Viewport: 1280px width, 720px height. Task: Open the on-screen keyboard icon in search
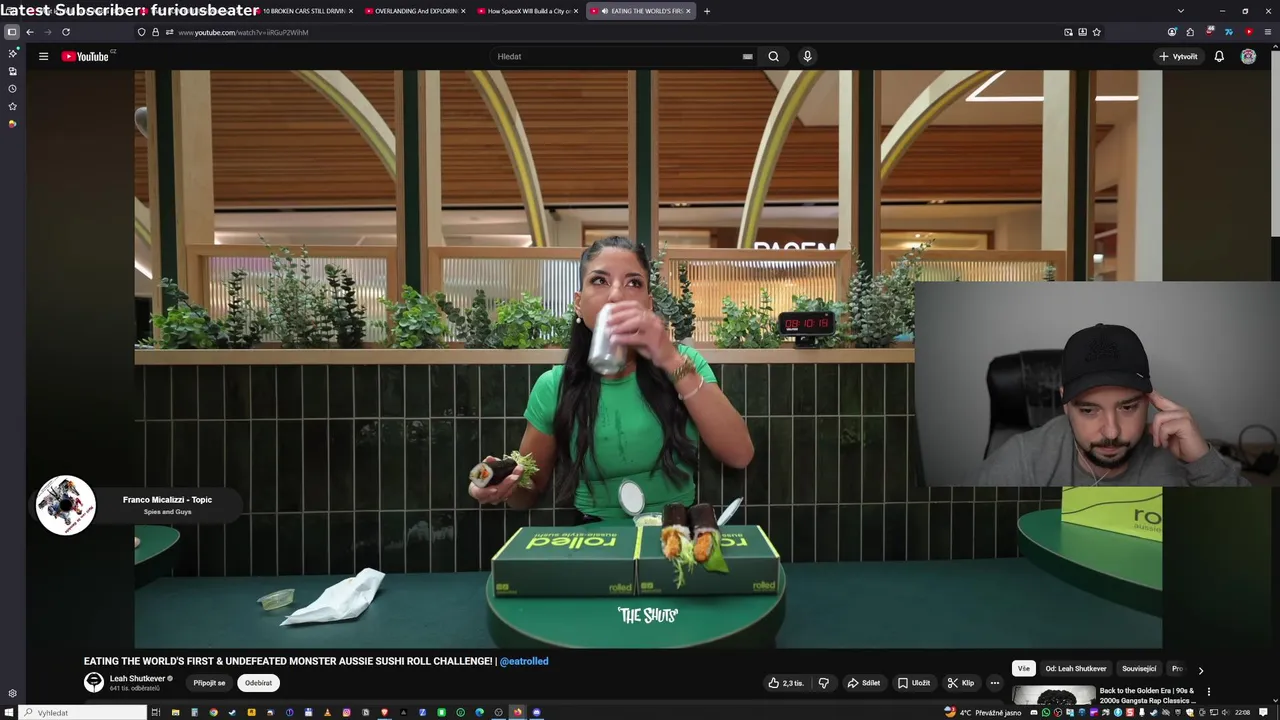[x=747, y=56]
